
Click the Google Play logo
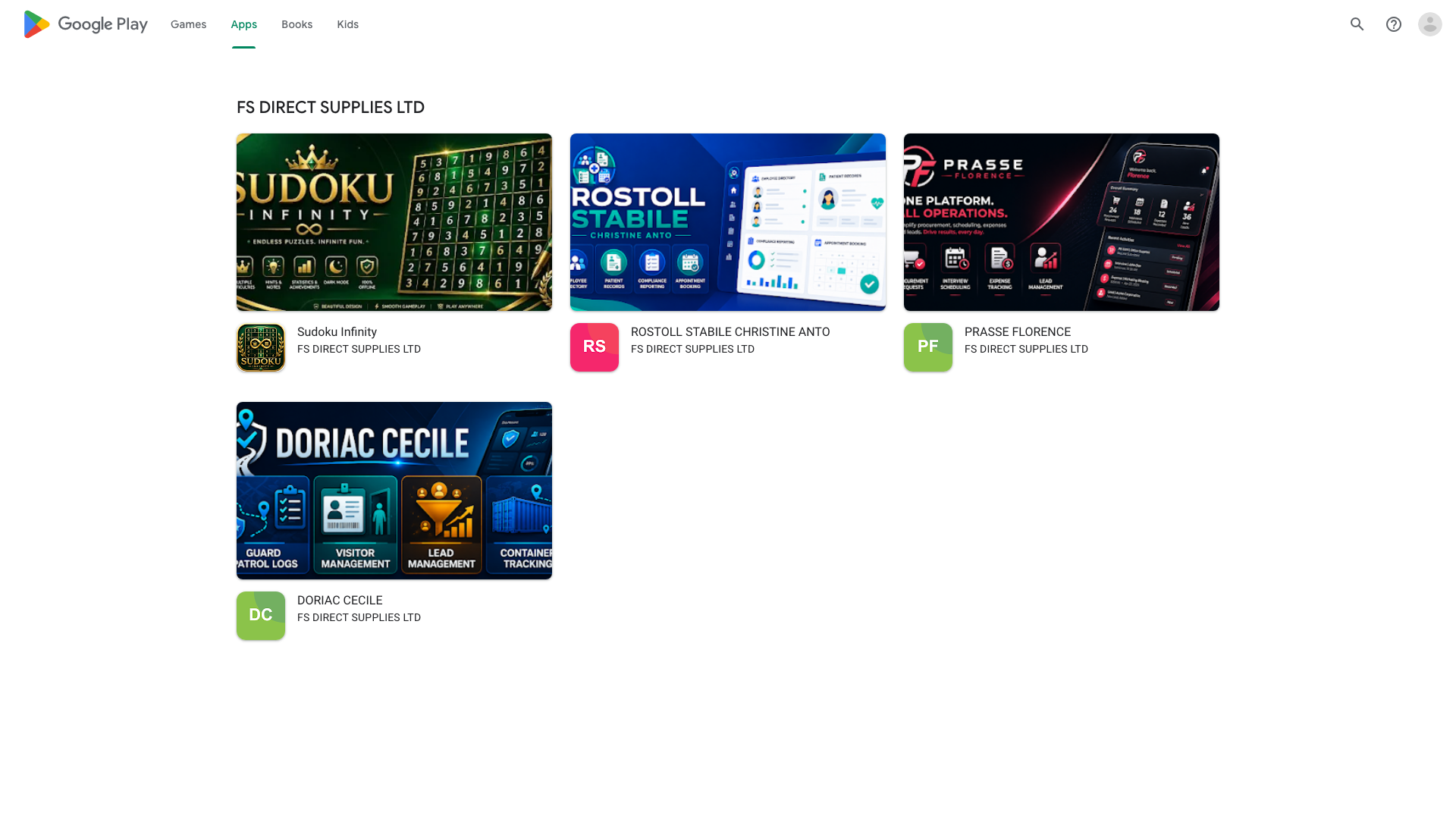coord(86,24)
